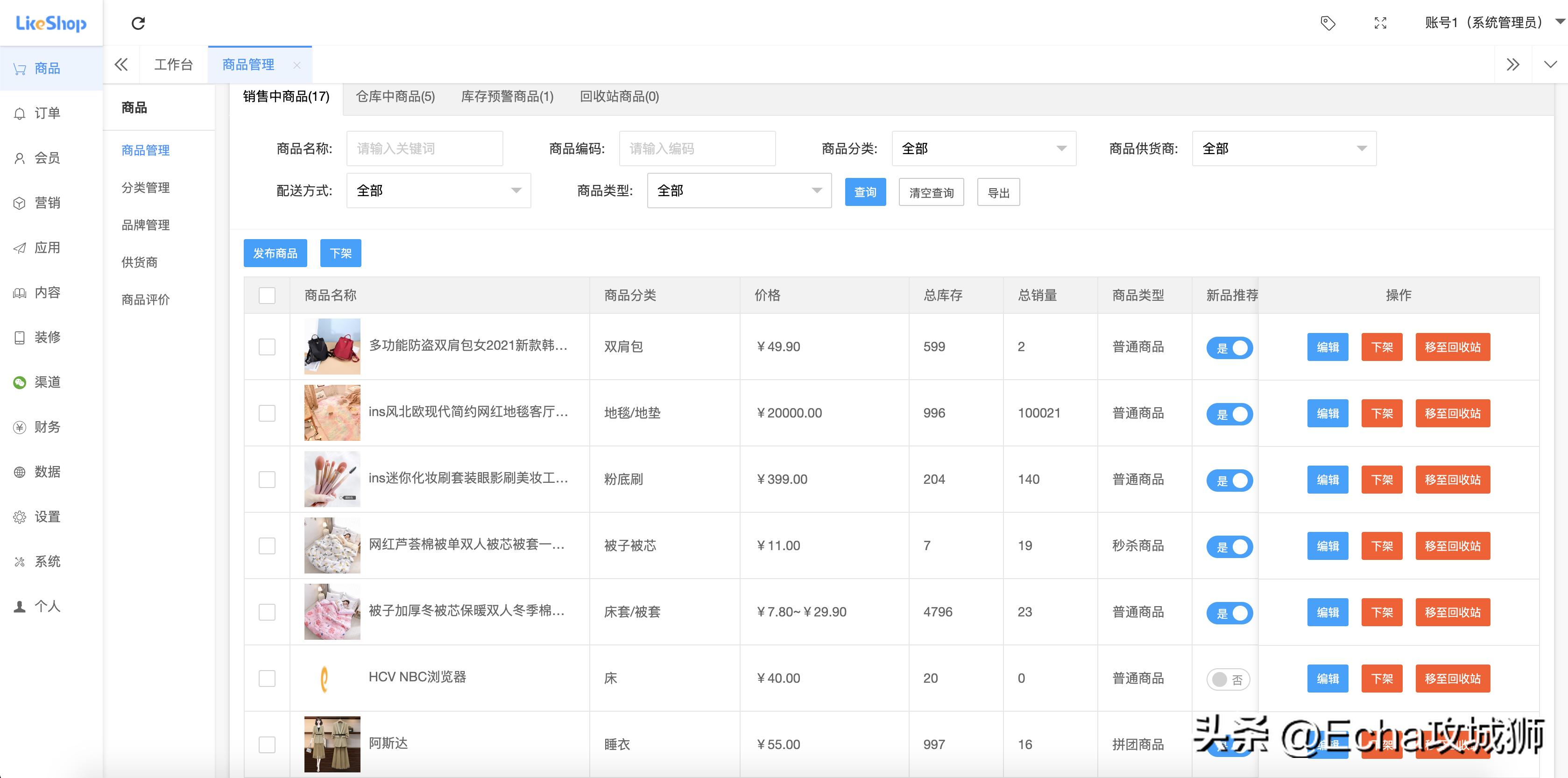
Task: Enable 新品推荐 for HCV NBC浏览器
Action: pos(1229,678)
